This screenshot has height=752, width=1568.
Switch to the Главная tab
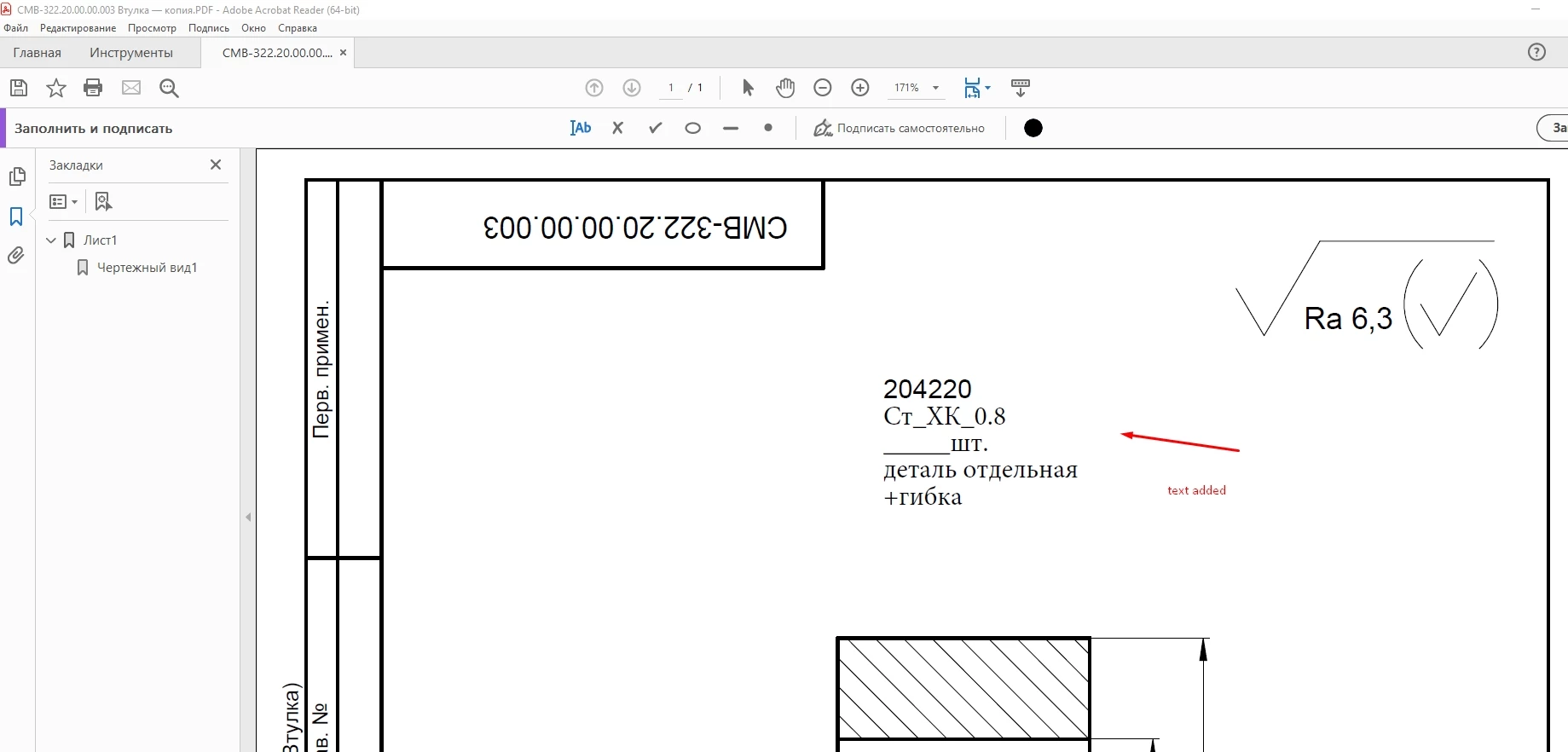(x=38, y=53)
